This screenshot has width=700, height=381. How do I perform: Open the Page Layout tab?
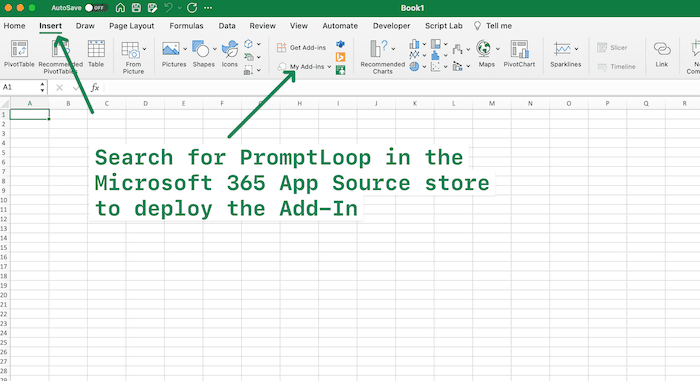(x=132, y=26)
